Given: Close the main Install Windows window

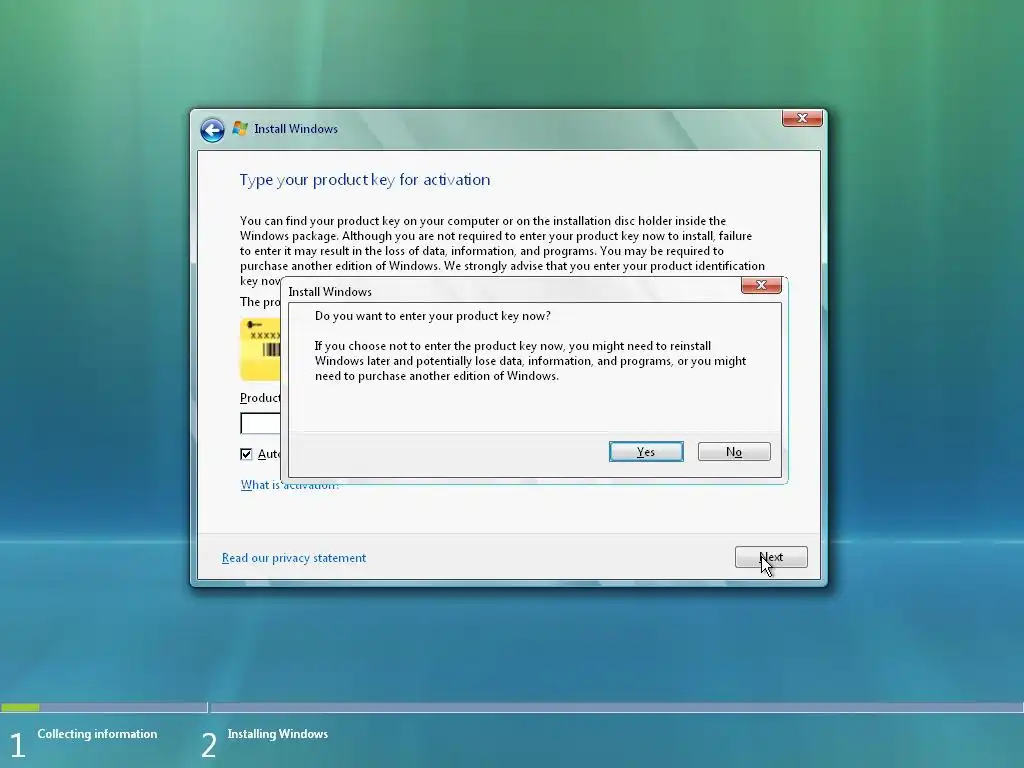Looking at the screenshot, I should (x=802, y=118).
